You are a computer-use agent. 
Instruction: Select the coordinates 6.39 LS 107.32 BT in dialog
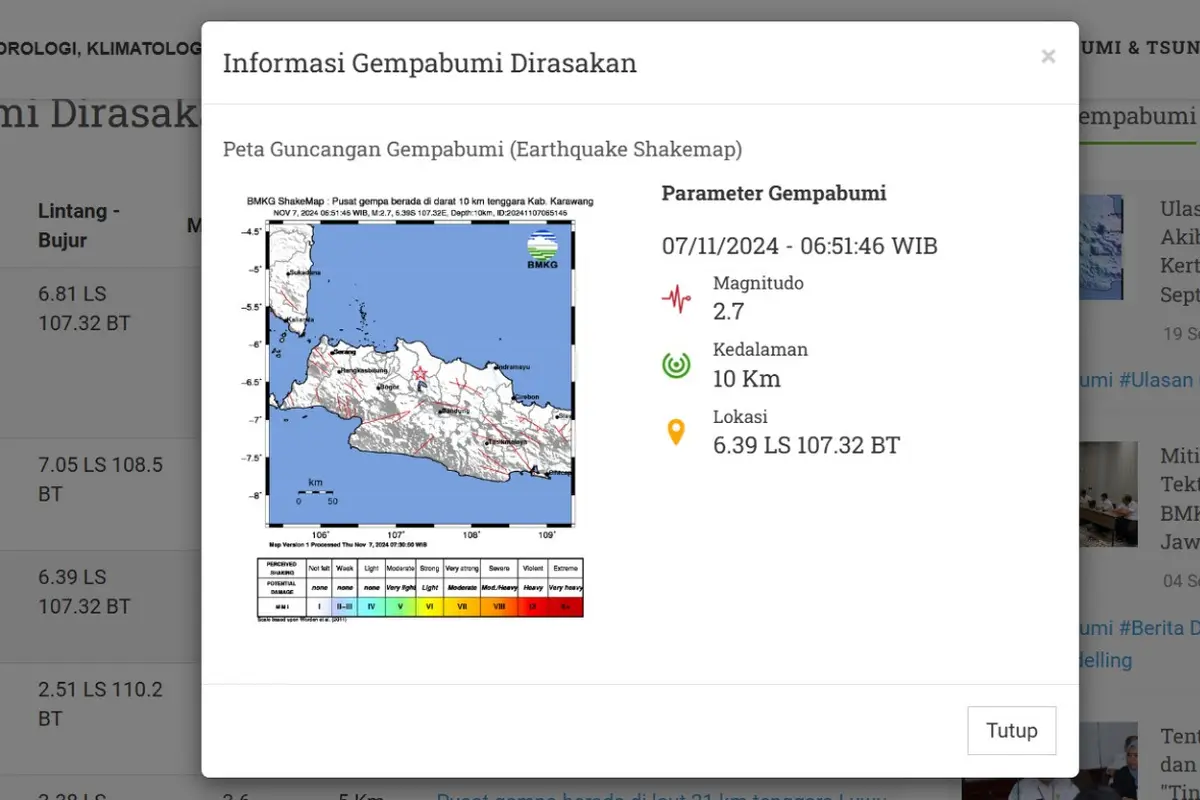pos(806,445)
